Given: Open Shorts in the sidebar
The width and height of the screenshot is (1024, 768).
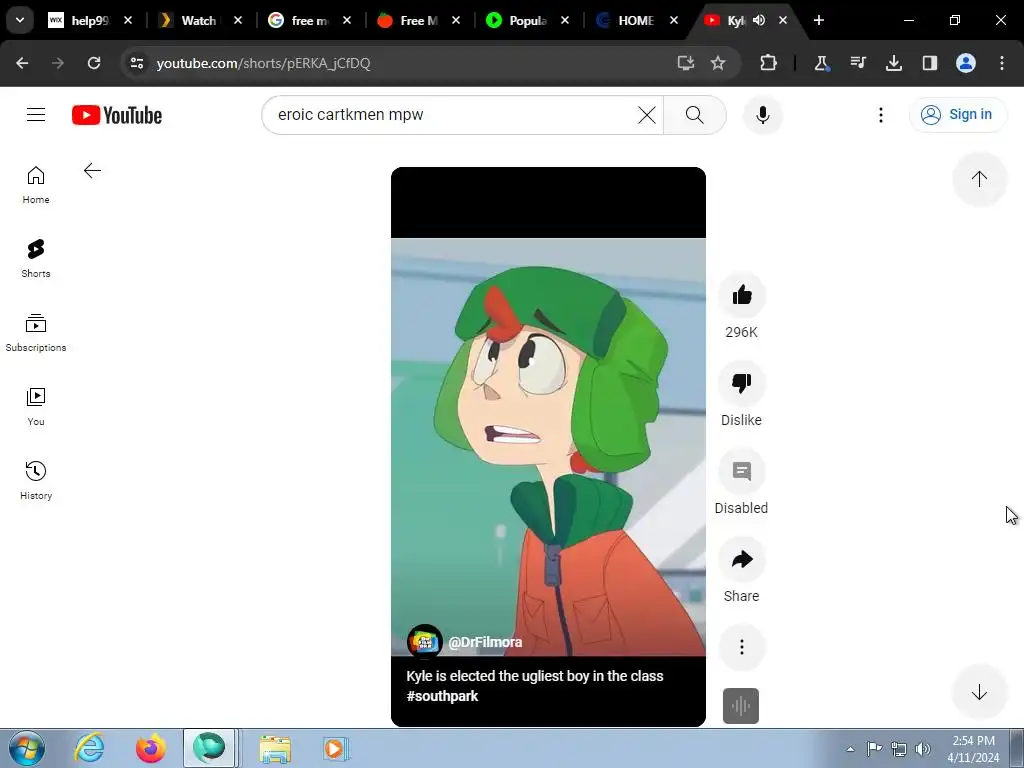Looking at the screenshot, I should pos(36,259).
